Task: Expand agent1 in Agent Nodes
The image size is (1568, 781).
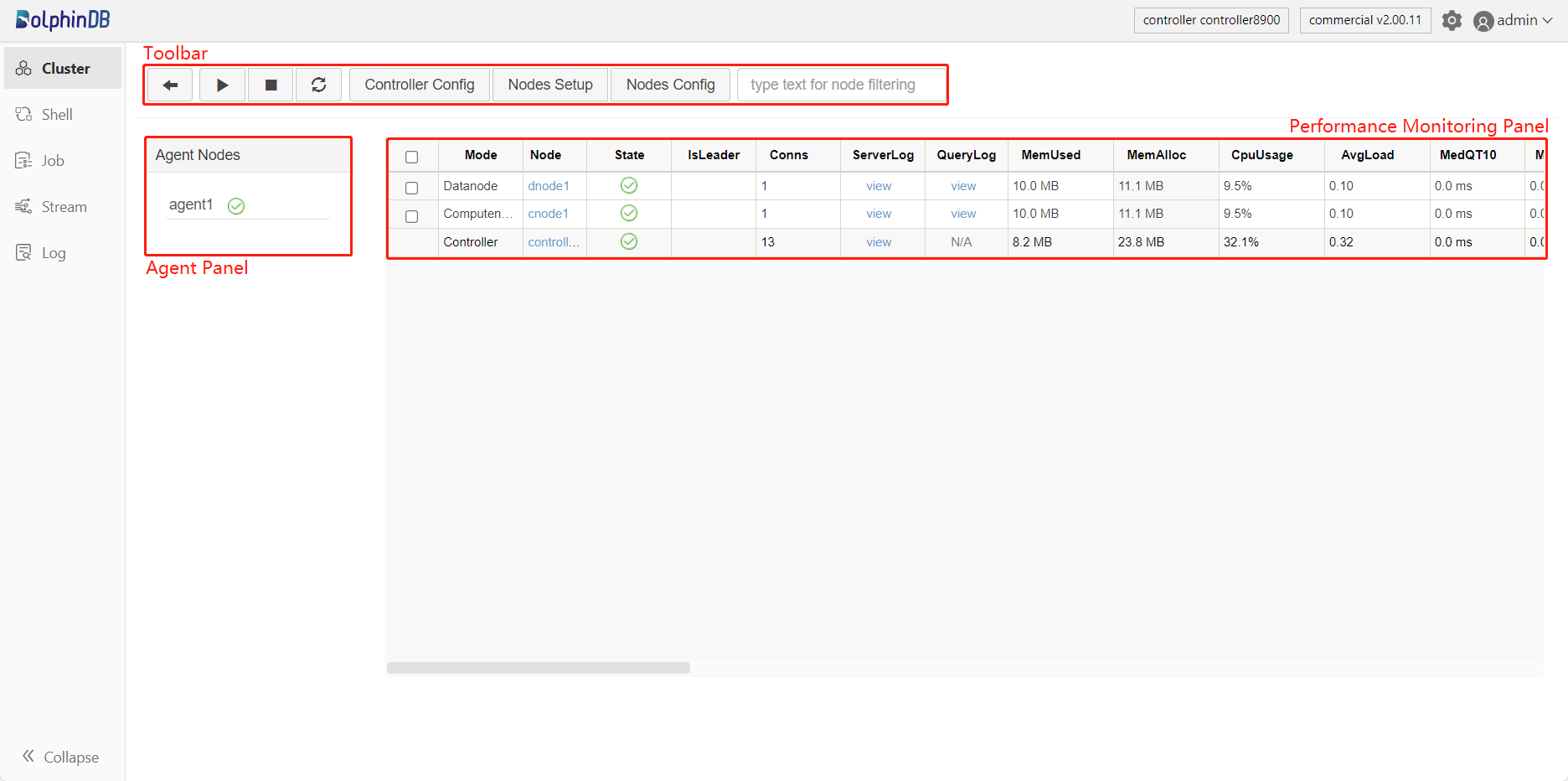Action: pos(191,204)
